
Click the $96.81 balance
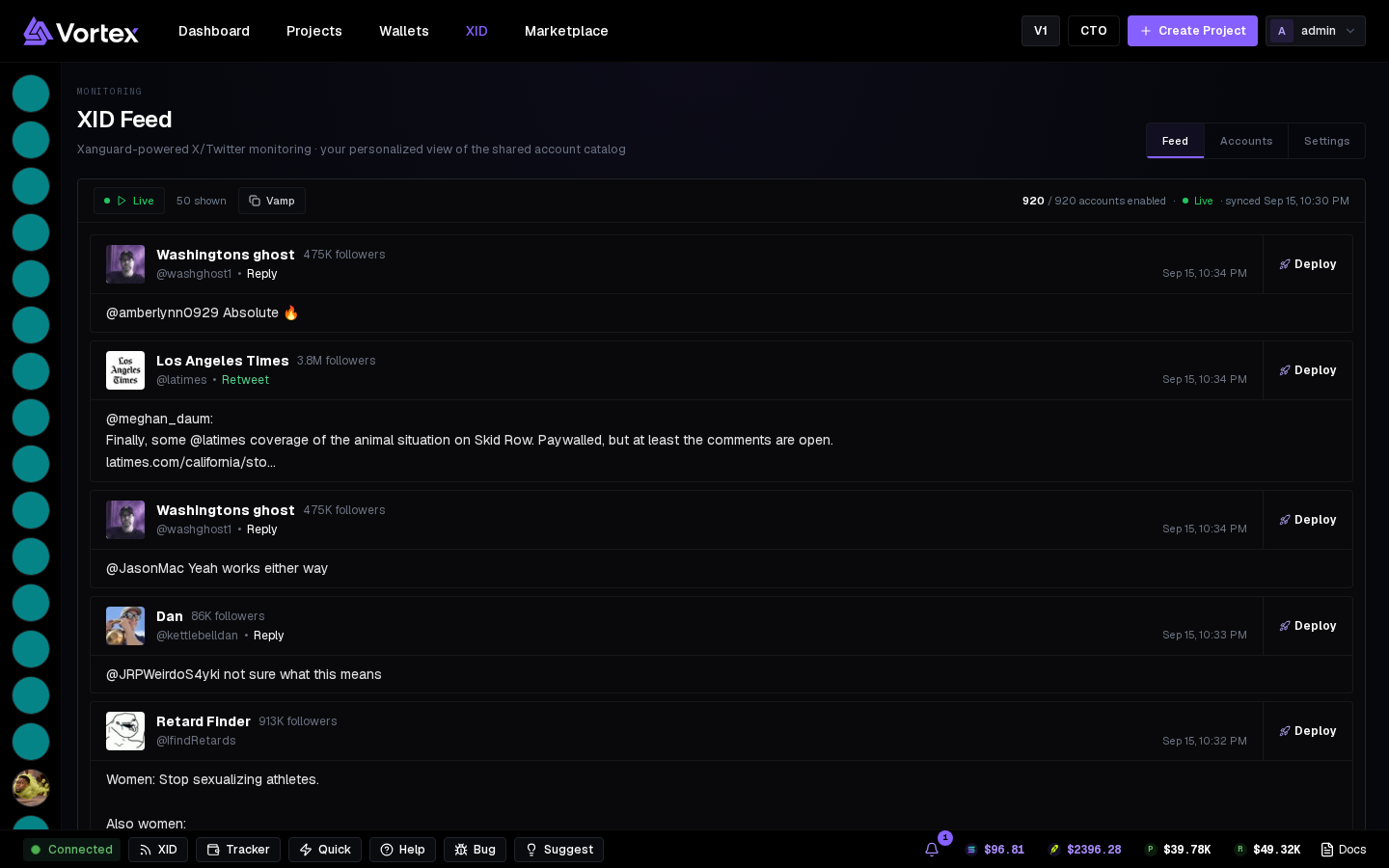(994, 850)
